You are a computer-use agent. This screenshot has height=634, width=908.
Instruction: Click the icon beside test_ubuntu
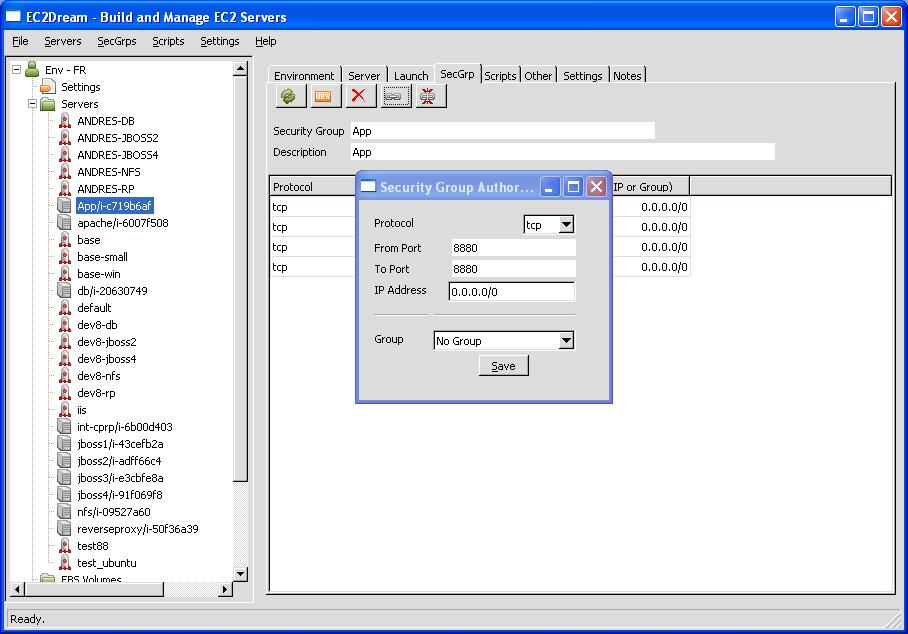65,563
